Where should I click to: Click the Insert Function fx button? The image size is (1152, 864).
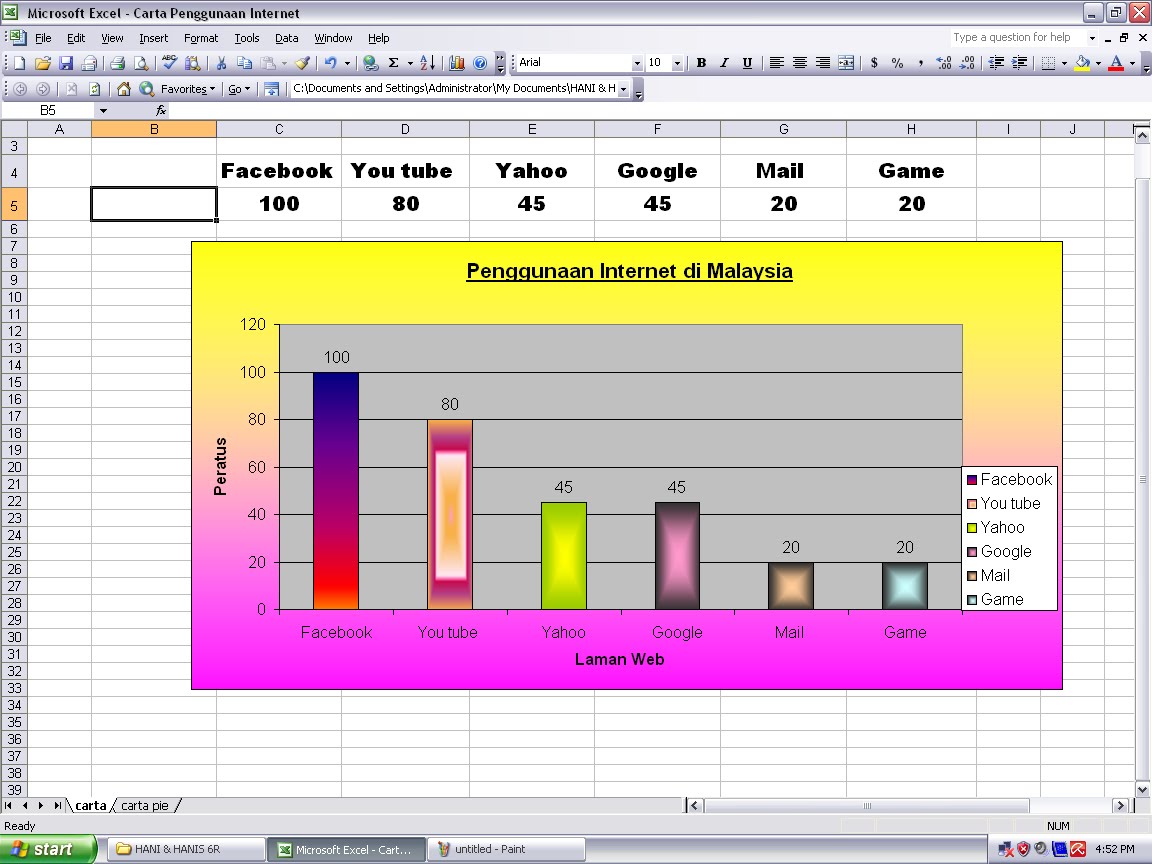[x=161, y=111]
